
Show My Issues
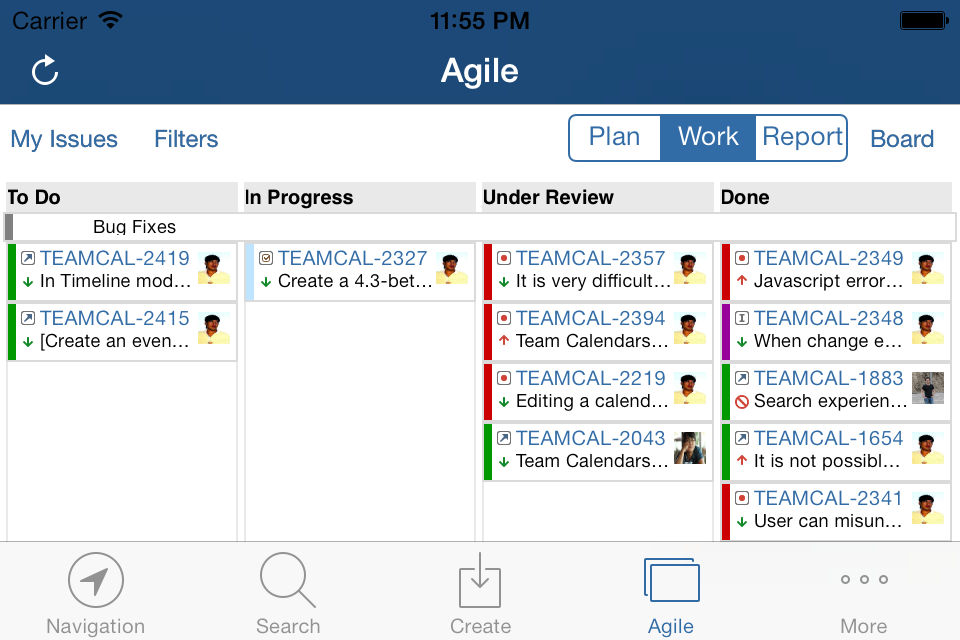click(x=64, y=139)
